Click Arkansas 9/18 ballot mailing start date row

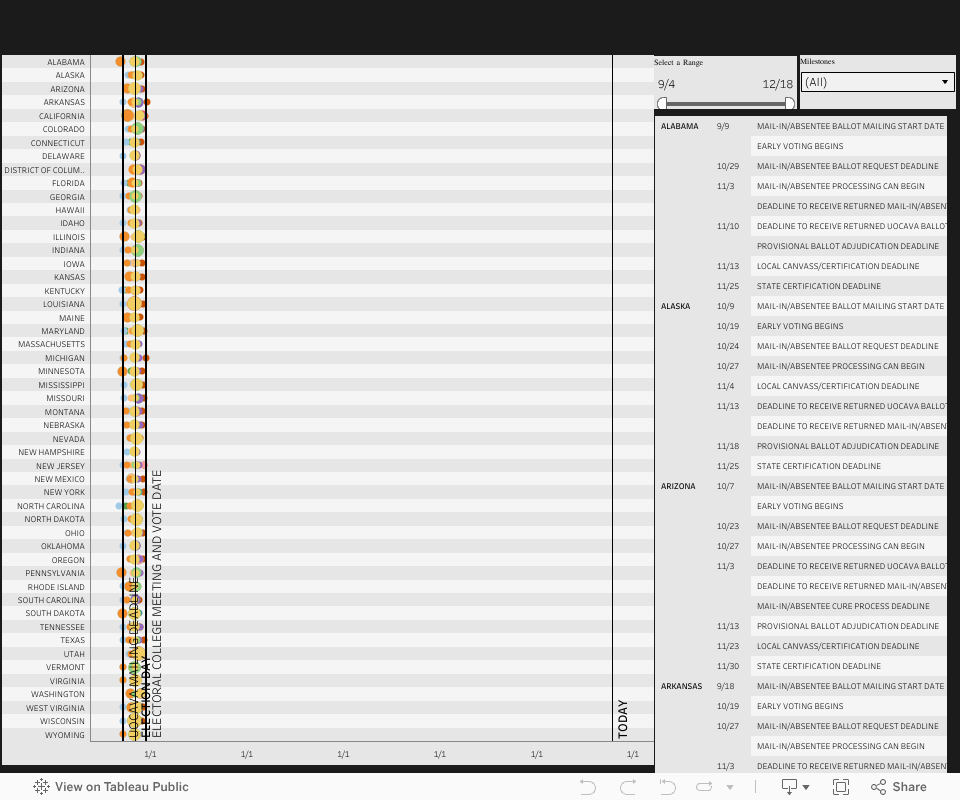(849, 686)
